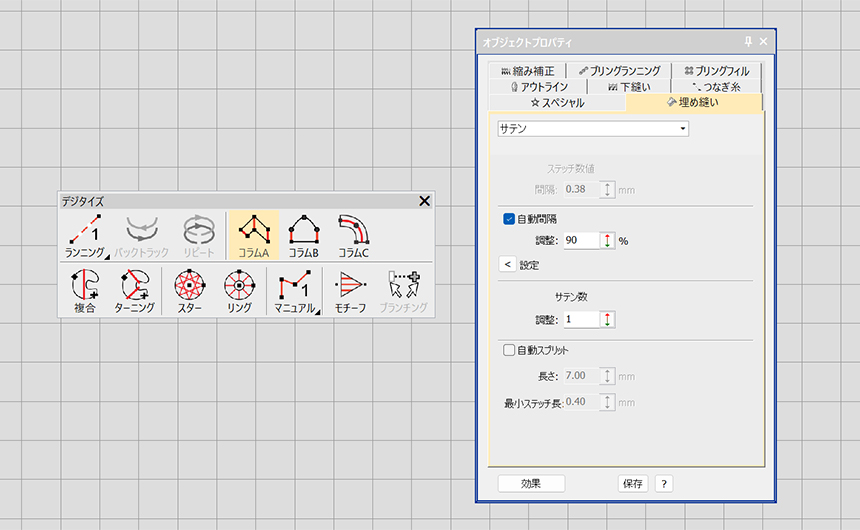Select the マニュアル stitch tool
Image resolution: width=860 pixels, height=530 pixels.
(x=295, y=291)
